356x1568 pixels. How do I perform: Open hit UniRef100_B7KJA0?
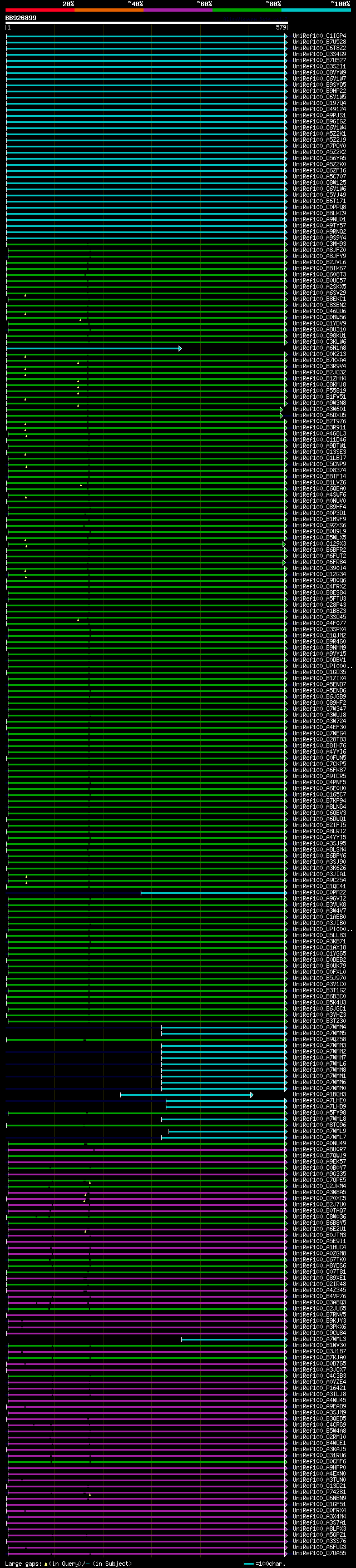tap(319, 1358)
